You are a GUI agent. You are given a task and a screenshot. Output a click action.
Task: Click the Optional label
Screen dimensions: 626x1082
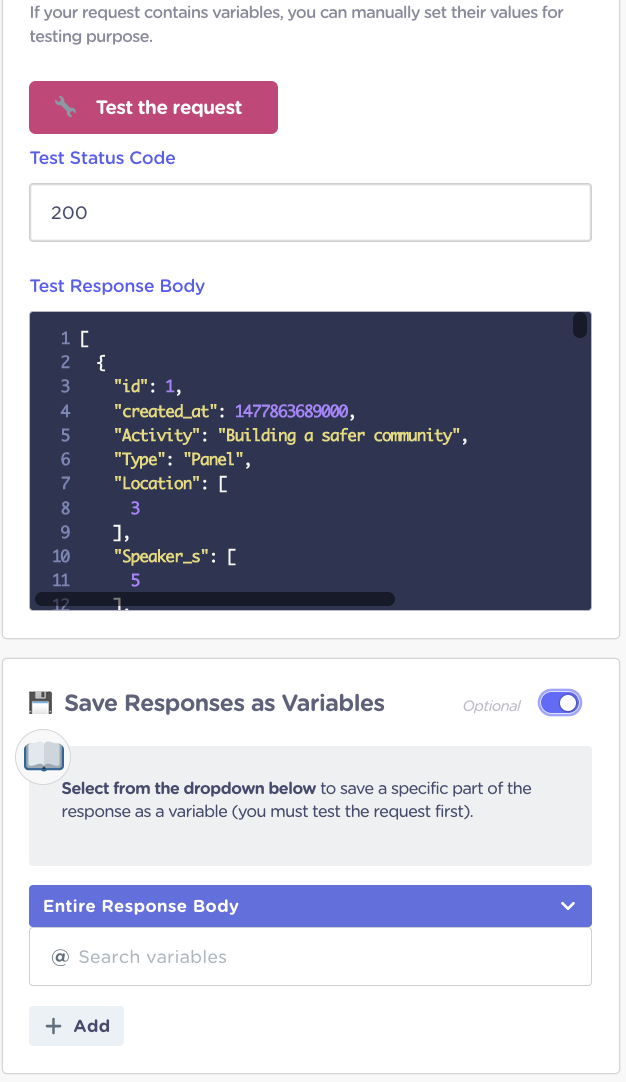coord(491,706)
